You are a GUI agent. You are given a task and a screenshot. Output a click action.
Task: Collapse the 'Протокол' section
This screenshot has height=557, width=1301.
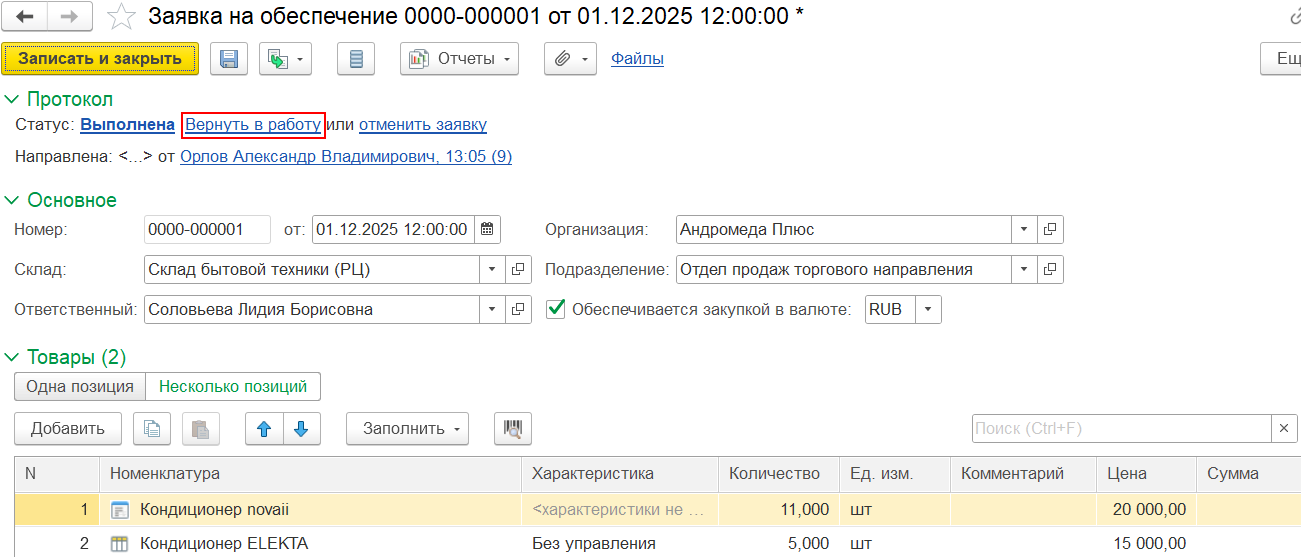click(x=13, y=99)
